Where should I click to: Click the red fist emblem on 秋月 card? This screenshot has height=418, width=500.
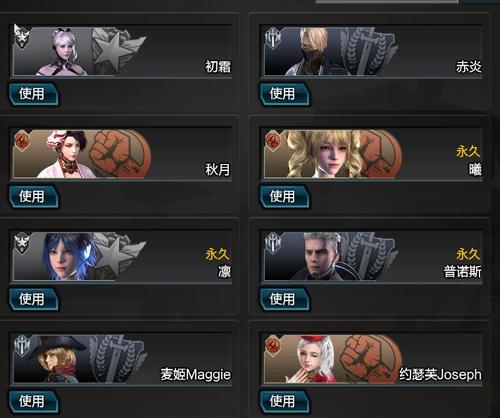click(121, 154)
